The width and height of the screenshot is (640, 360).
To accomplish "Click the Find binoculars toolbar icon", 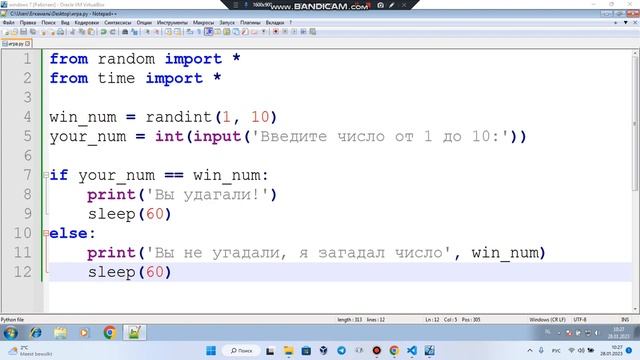I will (x=125, y=32).
